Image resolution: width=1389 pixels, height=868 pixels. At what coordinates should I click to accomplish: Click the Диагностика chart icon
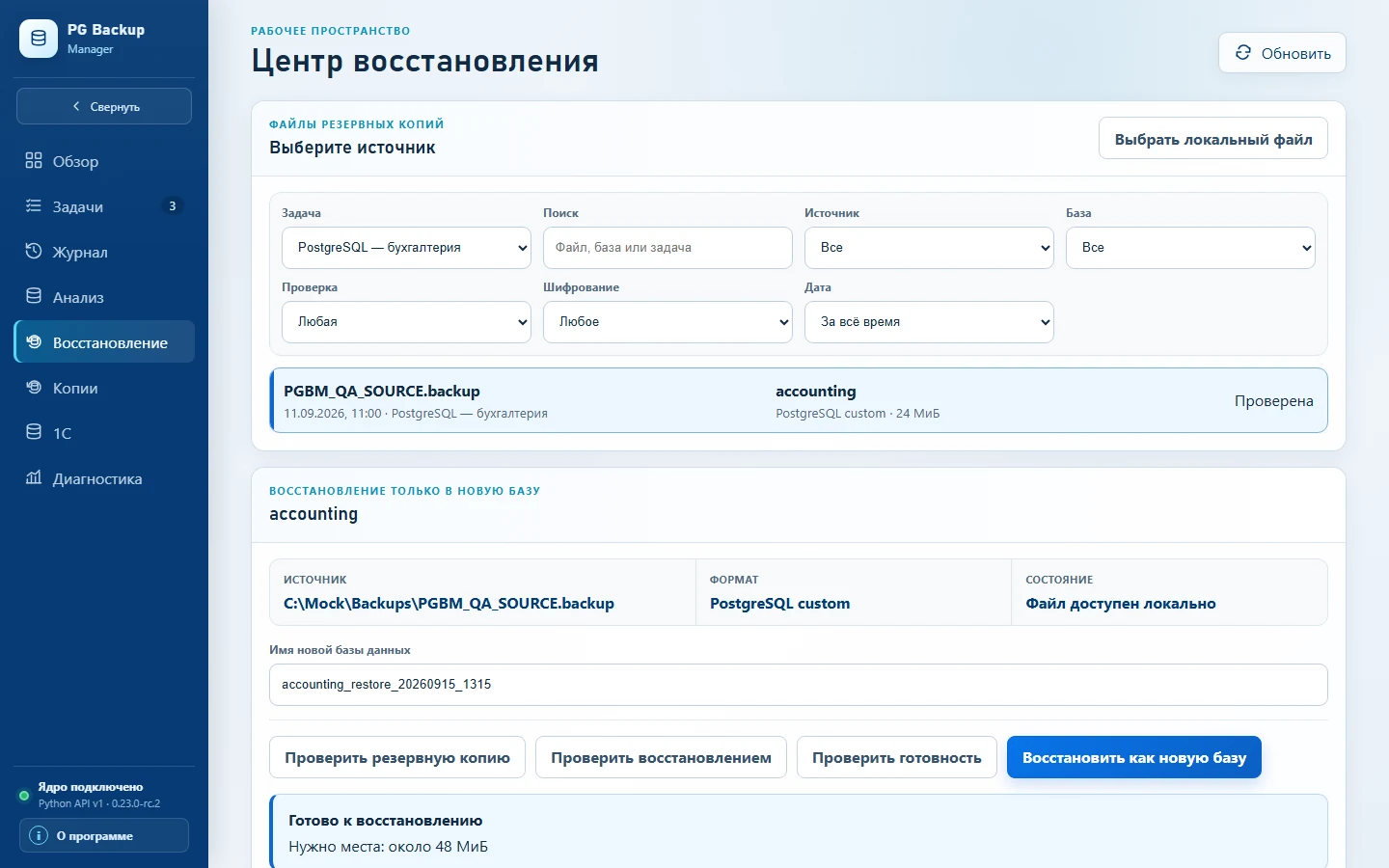[x=34, y=477]
